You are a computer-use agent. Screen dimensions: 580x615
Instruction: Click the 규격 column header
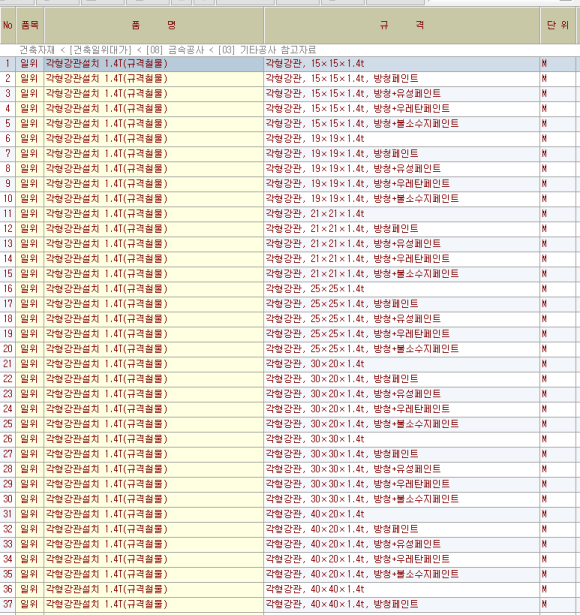(402, 25)
